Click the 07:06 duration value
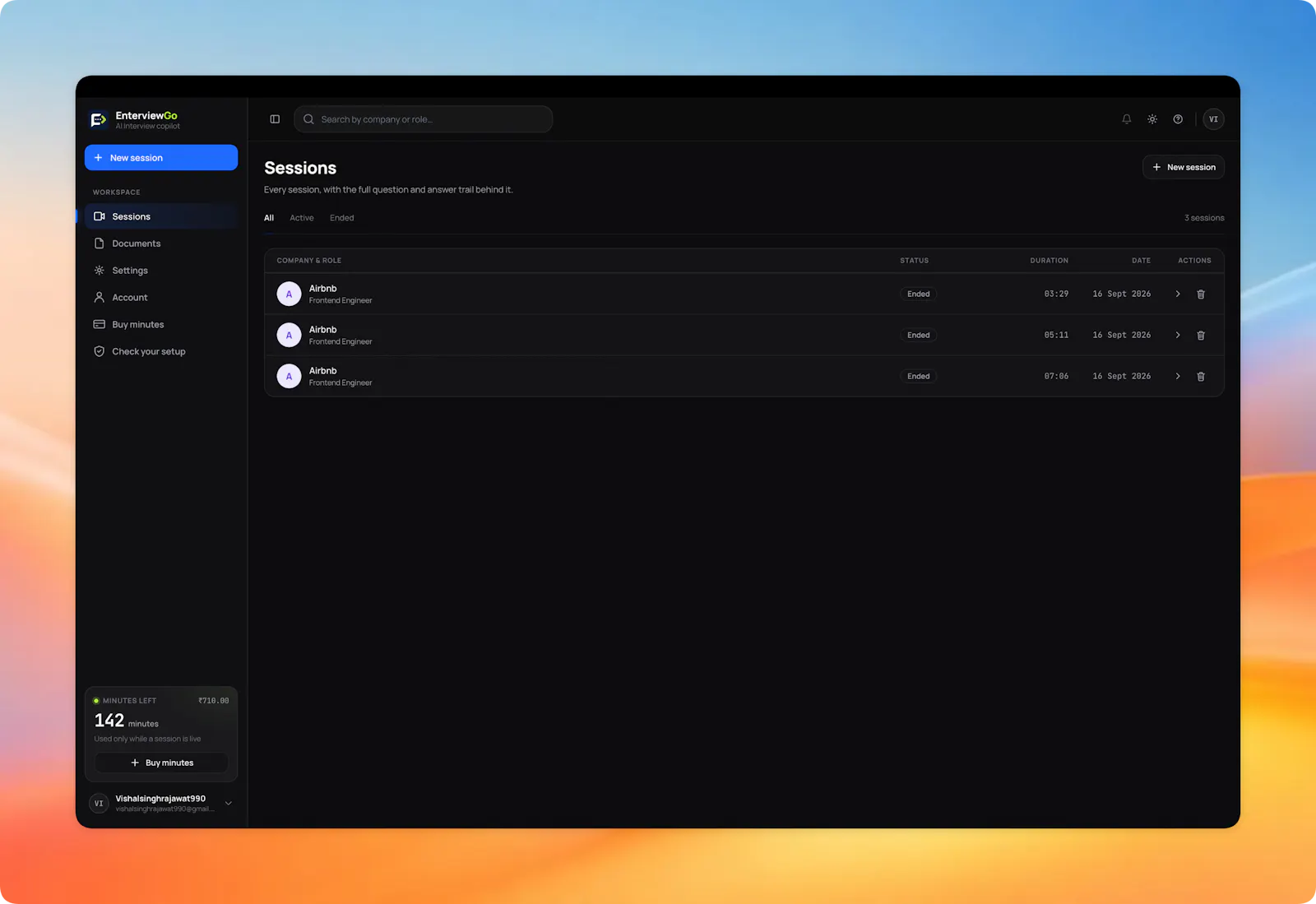Viewport: 1316px width, 904px height. coord(1056,376)
